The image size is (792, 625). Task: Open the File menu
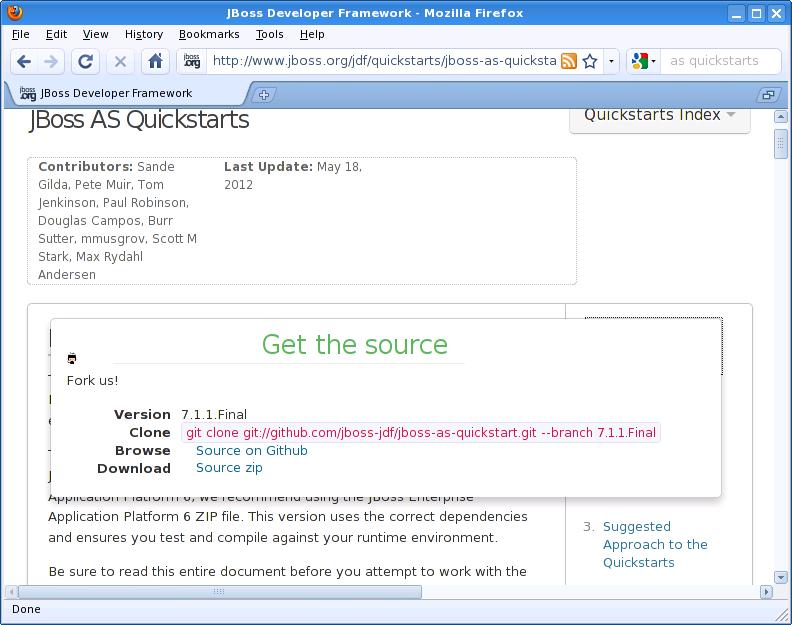tap(20, 34)
